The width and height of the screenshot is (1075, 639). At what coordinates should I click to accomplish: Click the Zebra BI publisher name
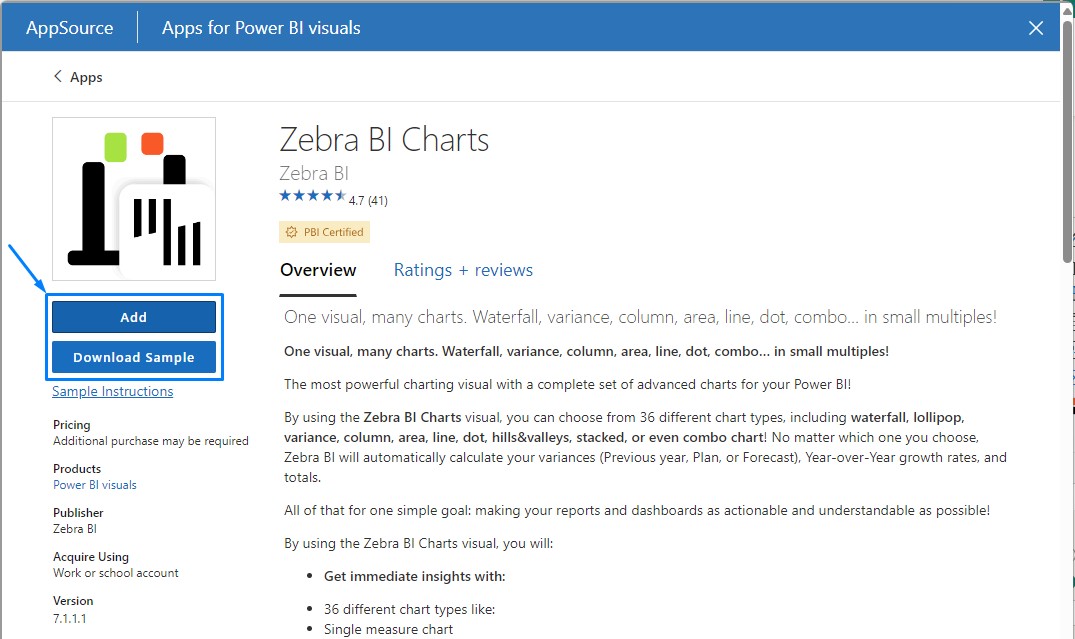click(x=313, y=172)
